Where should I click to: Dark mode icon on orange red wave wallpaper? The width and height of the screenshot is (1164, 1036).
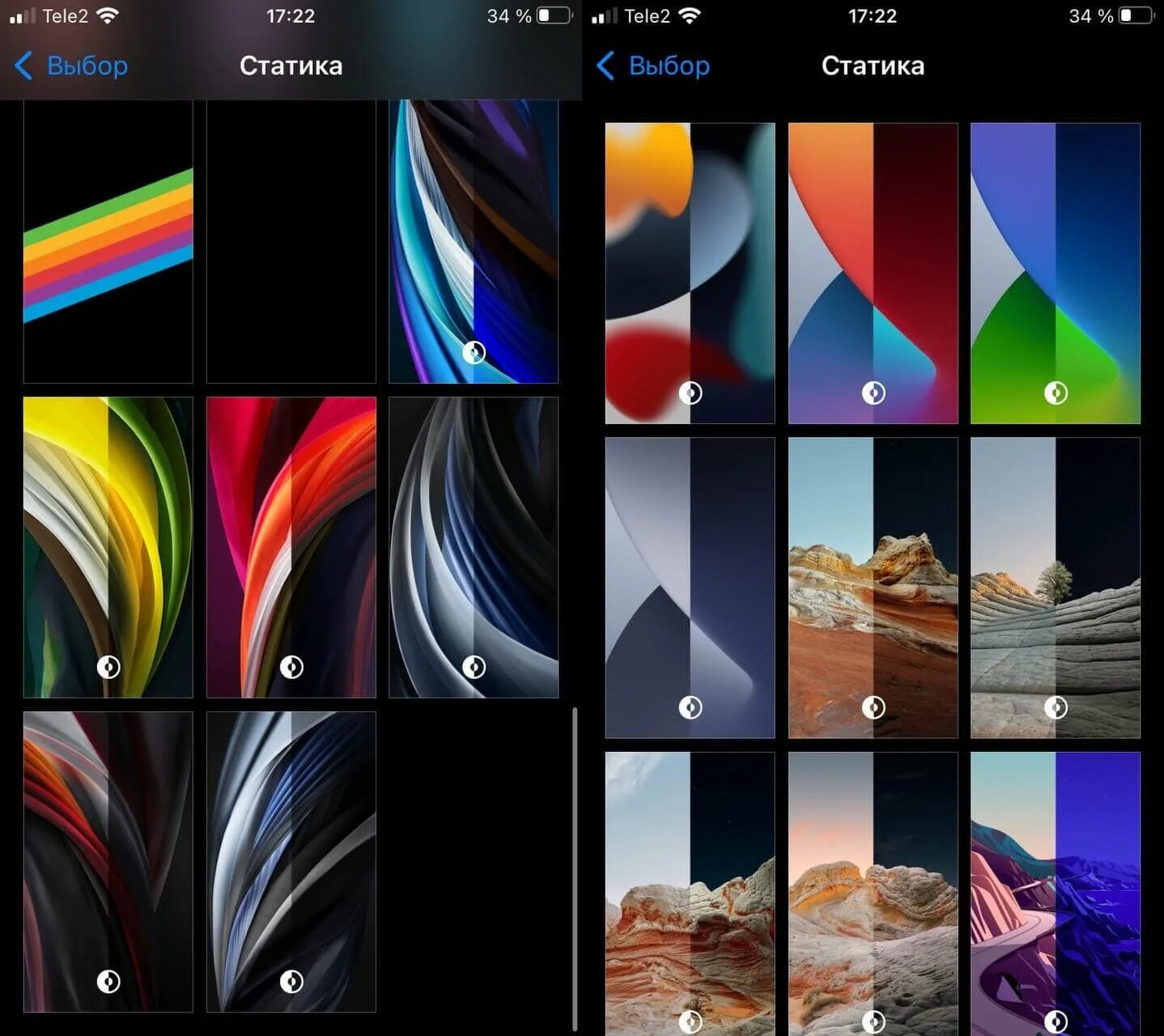pos(873,393)
